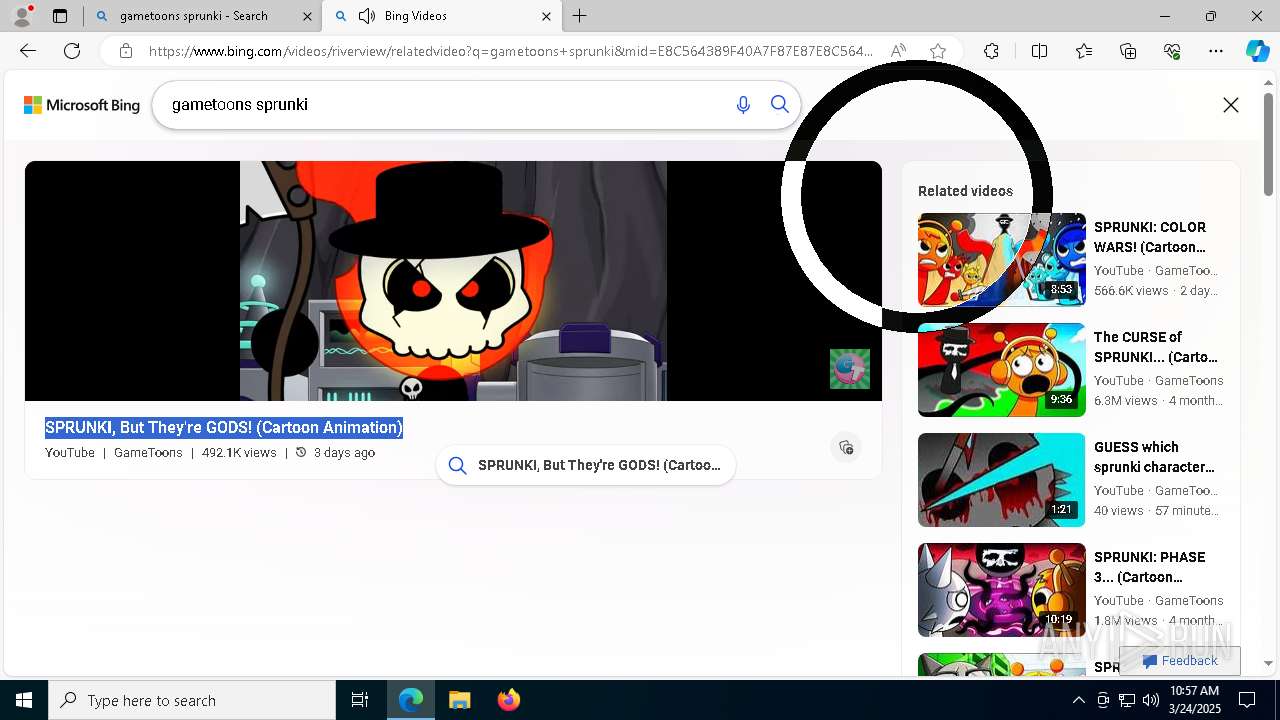Open SPRUNKI: PHASE 3 title link

(x=1150, y=567)
